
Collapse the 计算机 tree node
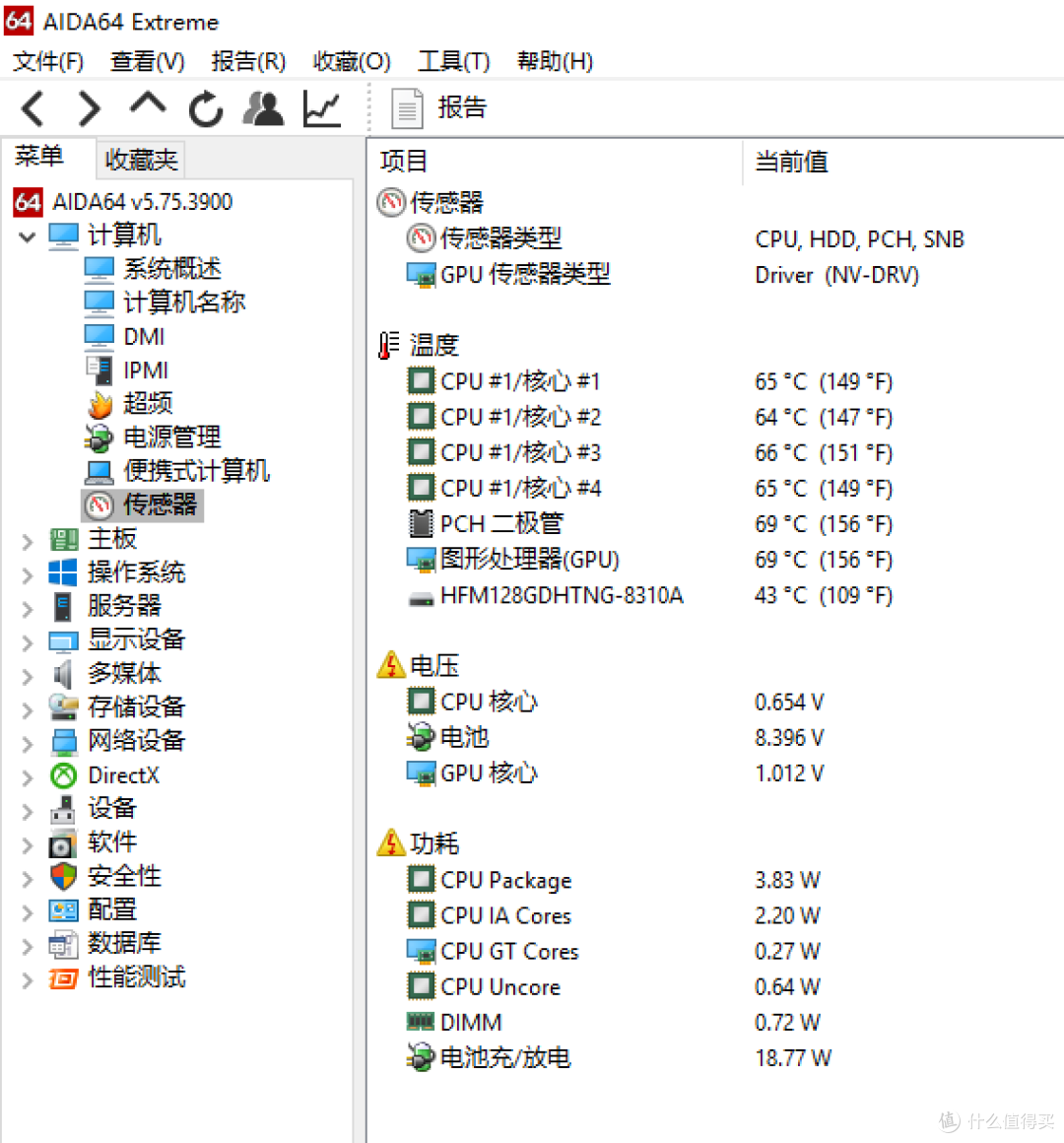tap(27, 236)
